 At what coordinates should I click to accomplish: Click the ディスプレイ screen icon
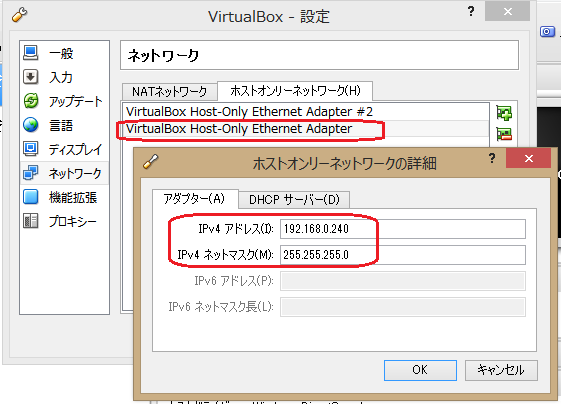(x=30, y=149)
